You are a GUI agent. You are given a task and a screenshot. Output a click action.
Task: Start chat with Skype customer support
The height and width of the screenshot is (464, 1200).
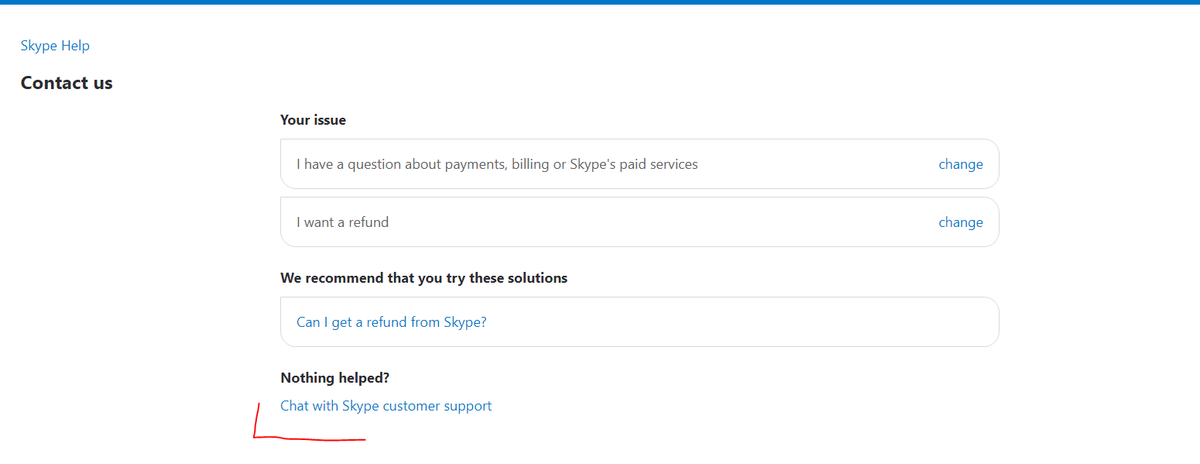[x=386, y=406]
